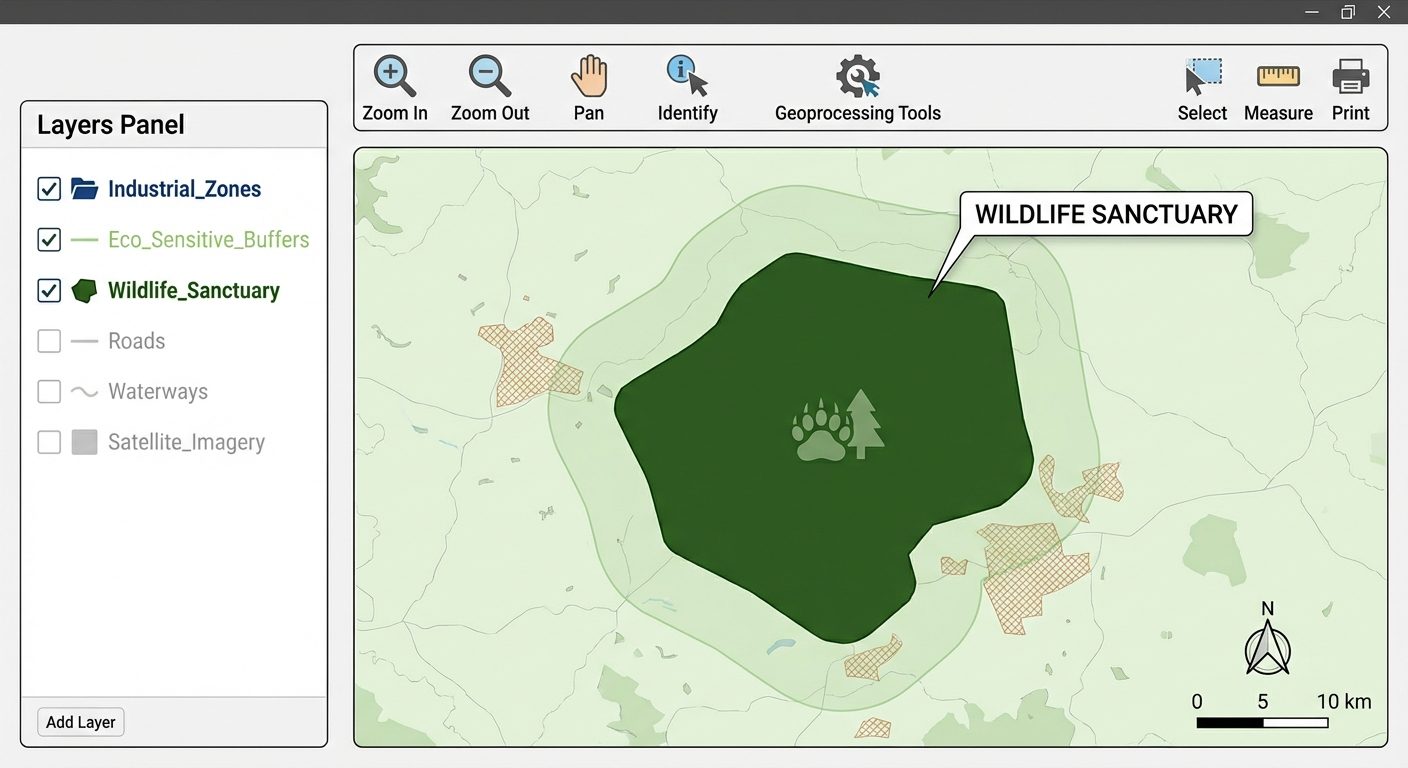Activate the Select tool
Screen dimensions: 1408x768
click(x=1201, y=87)
